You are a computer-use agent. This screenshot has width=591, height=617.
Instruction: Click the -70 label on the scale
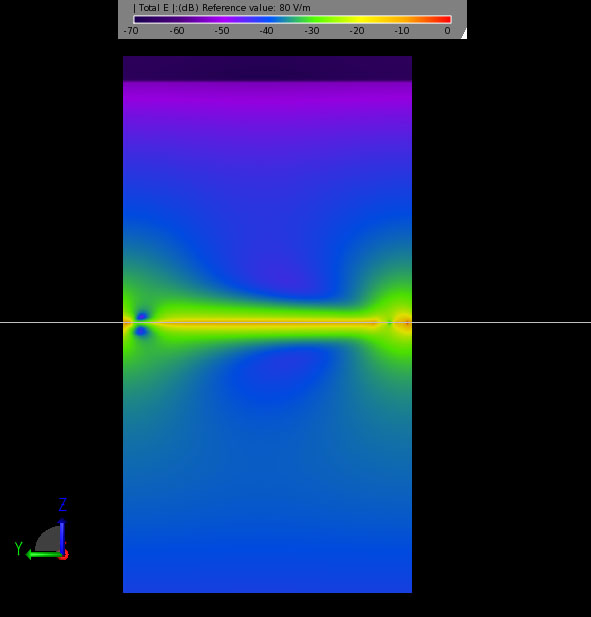(x=131, y=31)
